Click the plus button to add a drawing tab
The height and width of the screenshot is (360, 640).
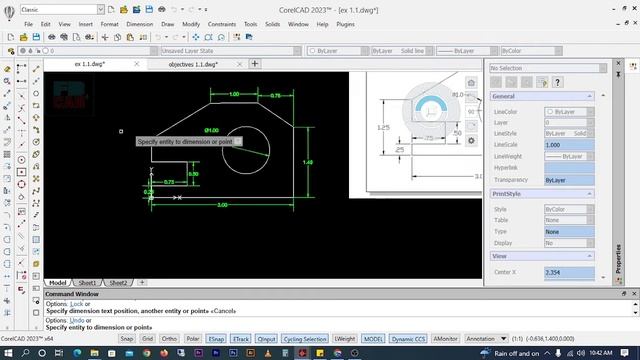[255, 64]
